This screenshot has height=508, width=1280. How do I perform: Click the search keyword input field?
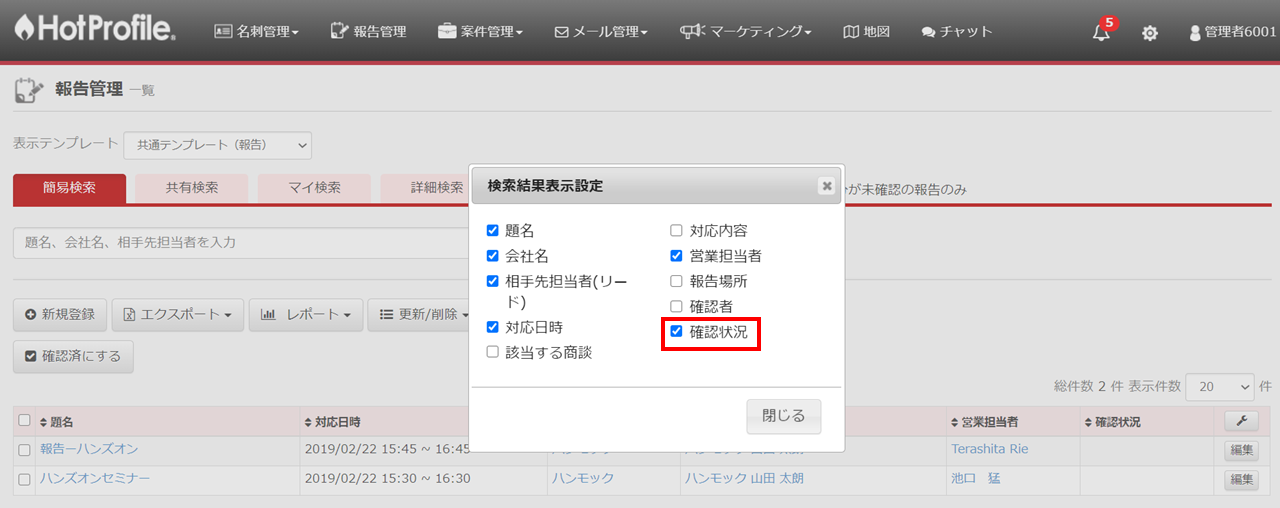[240, 242]
